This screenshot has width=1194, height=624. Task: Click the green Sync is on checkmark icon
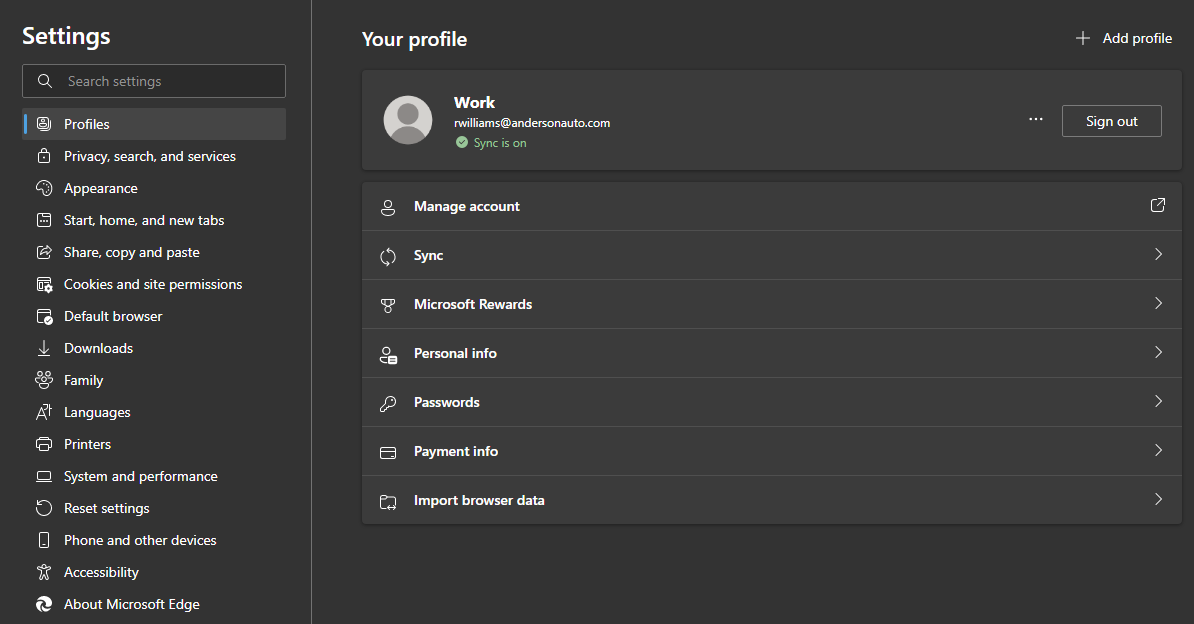pos(461,142)
